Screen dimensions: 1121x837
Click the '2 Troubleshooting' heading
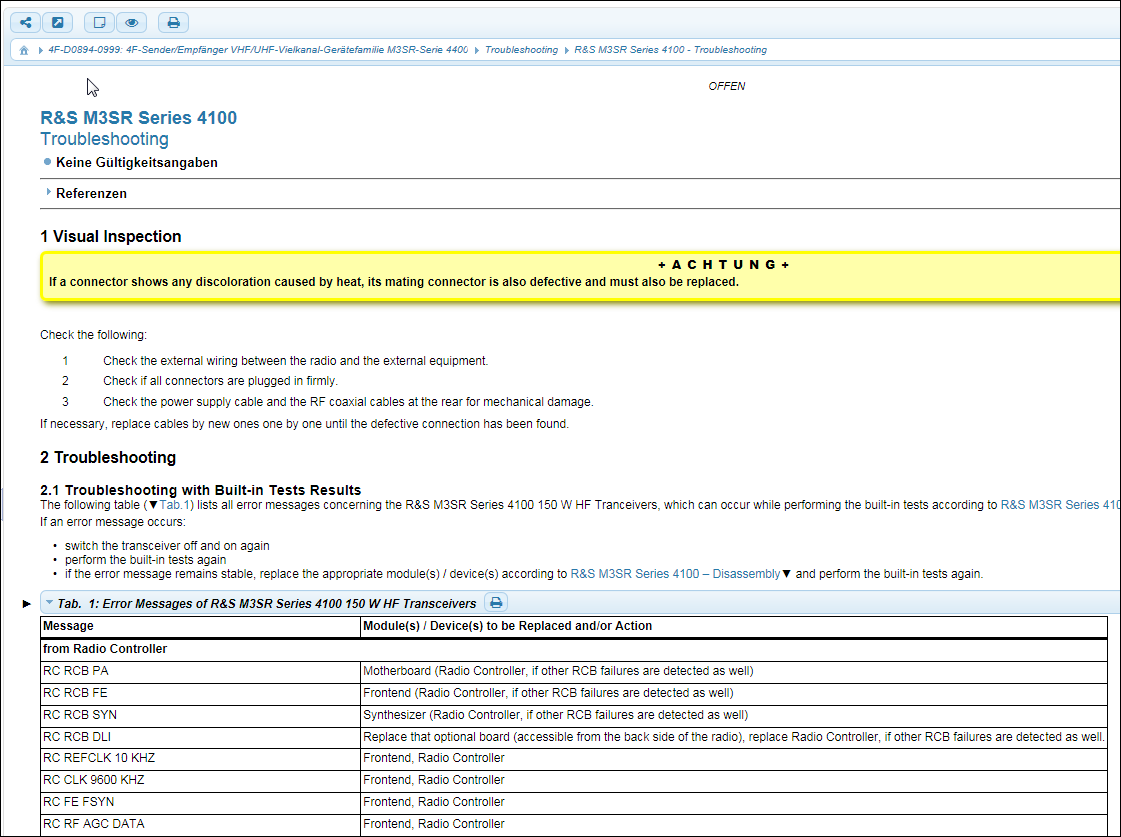(108, 457)
